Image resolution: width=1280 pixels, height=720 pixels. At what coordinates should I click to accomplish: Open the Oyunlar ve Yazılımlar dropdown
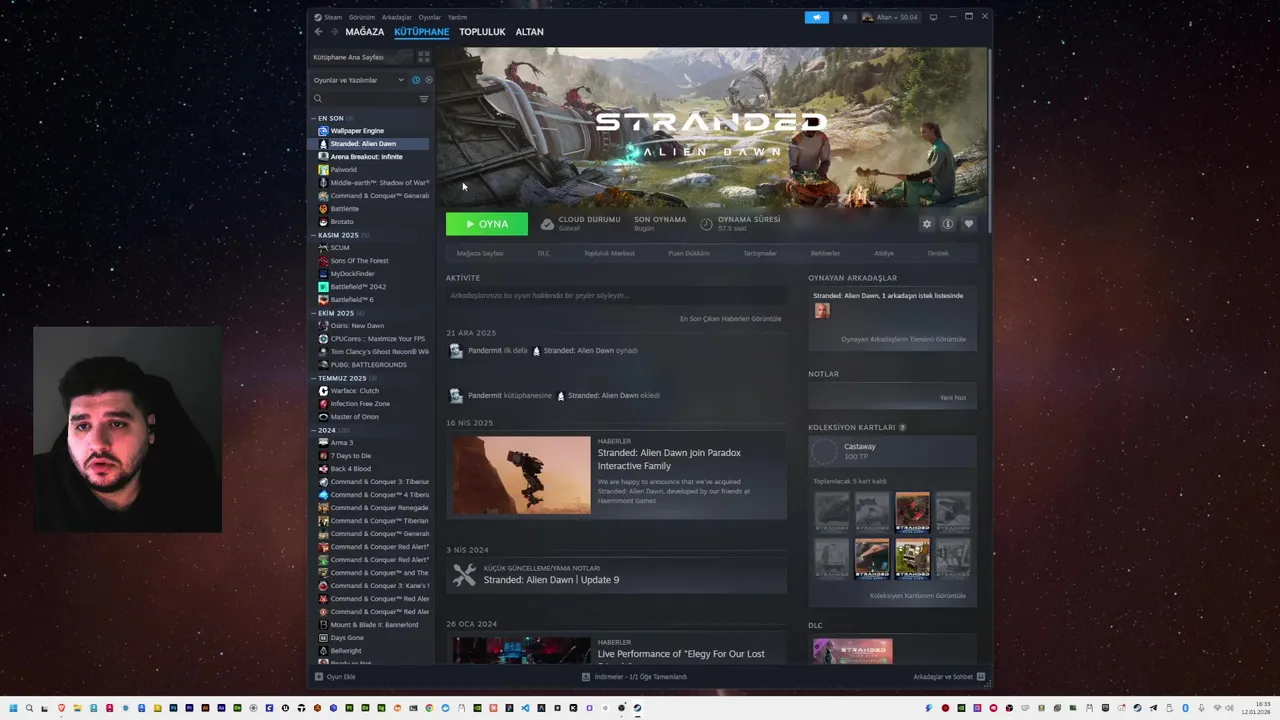(x=359, y=80)
